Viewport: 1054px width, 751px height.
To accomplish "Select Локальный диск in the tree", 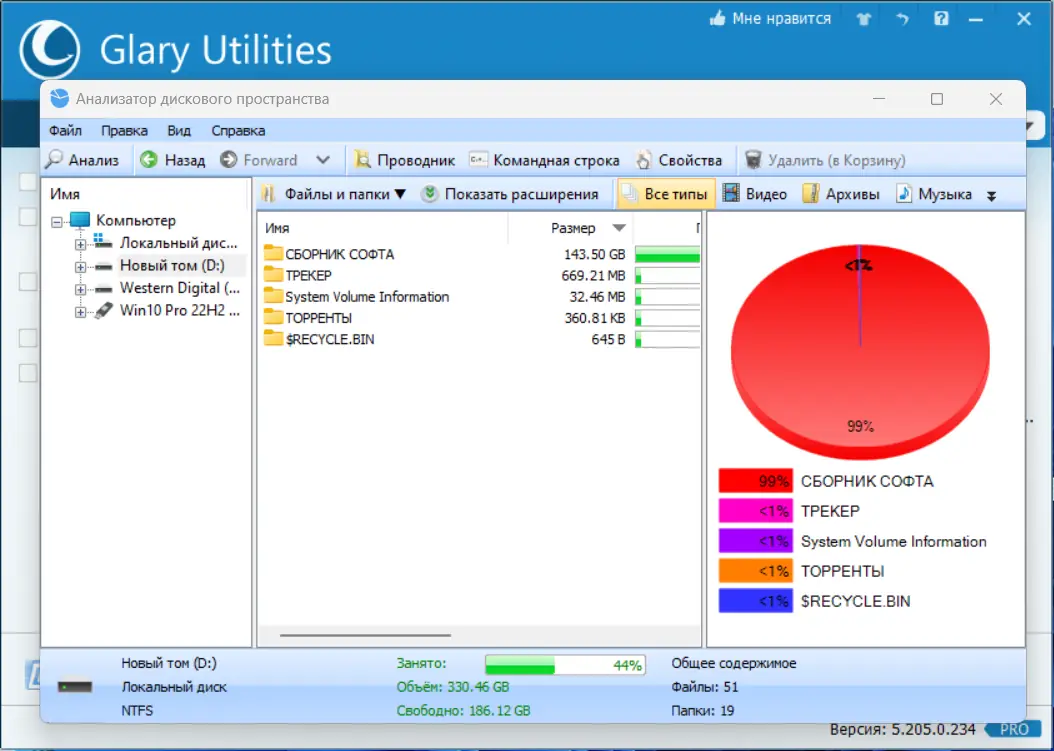I will tap(178, 243).
